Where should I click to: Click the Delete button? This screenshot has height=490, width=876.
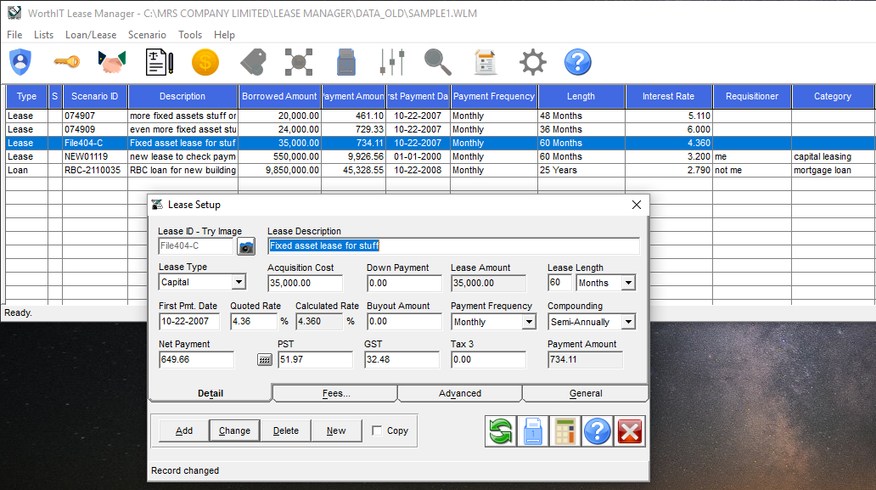pyautogui.click(x=286, y=431)
